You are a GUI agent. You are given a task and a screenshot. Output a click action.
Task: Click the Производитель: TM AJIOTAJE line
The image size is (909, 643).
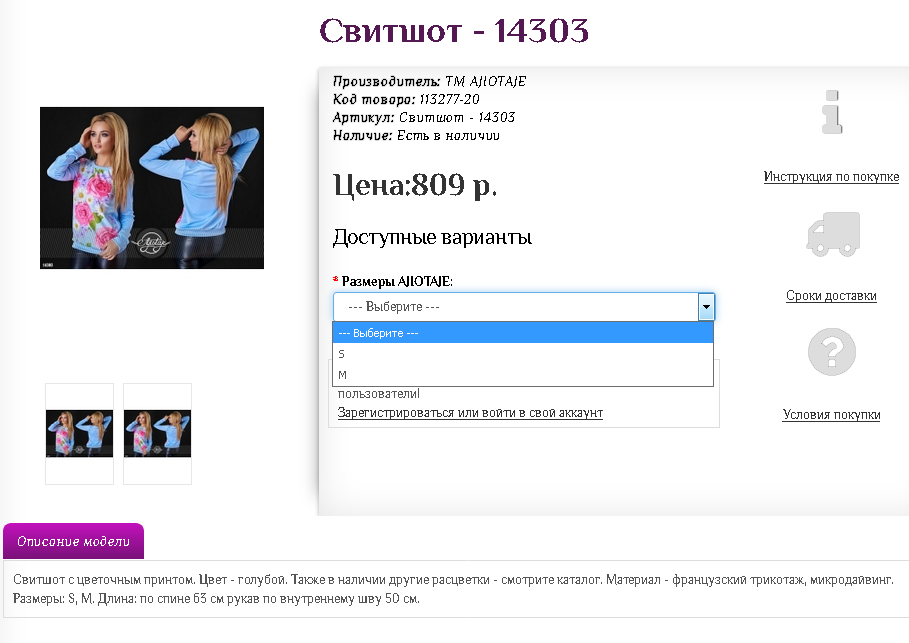coord(430,81)
